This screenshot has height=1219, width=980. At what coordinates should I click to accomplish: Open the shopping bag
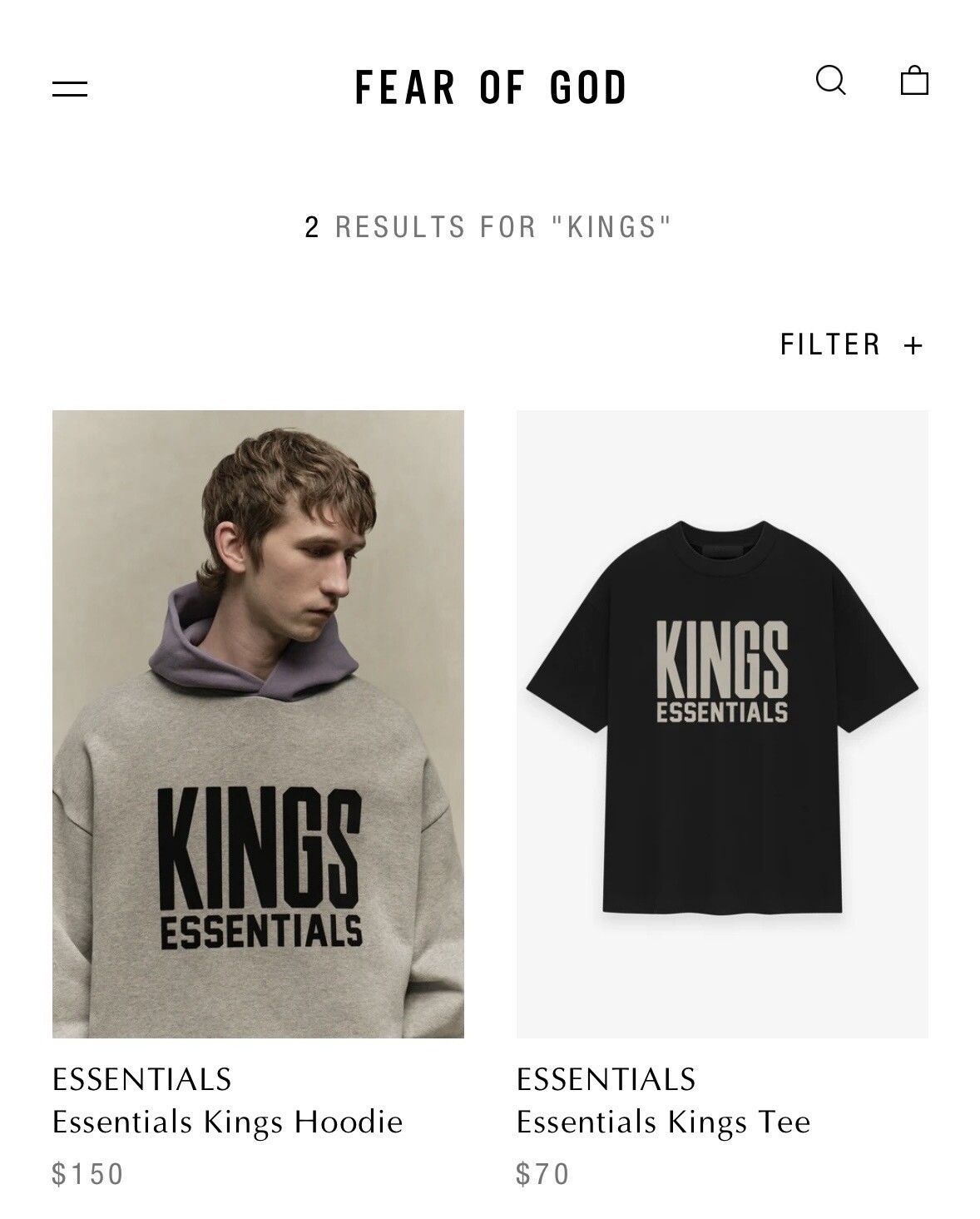[914, 80]
